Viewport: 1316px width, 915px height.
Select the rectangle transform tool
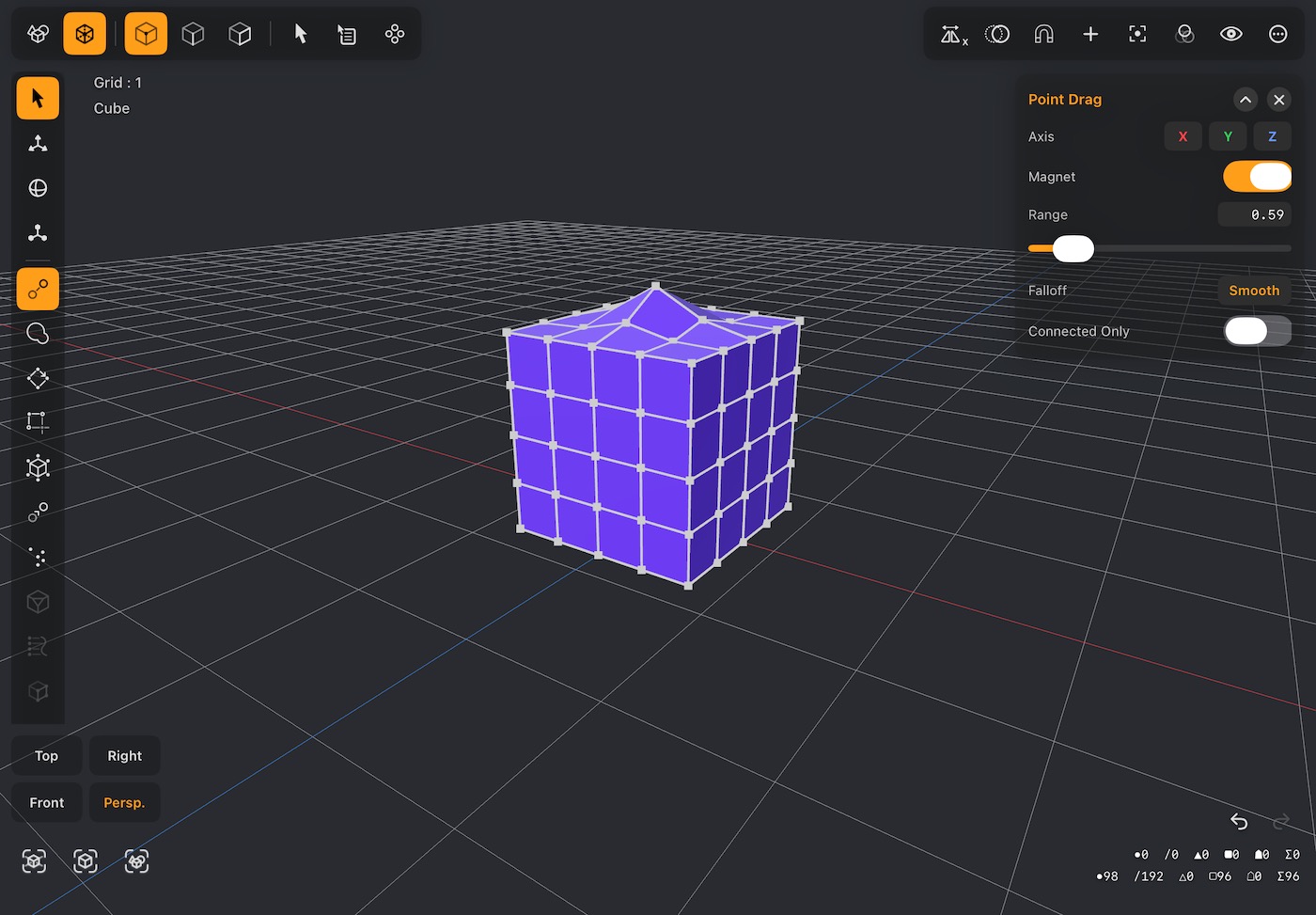click(x=38, y=422)
